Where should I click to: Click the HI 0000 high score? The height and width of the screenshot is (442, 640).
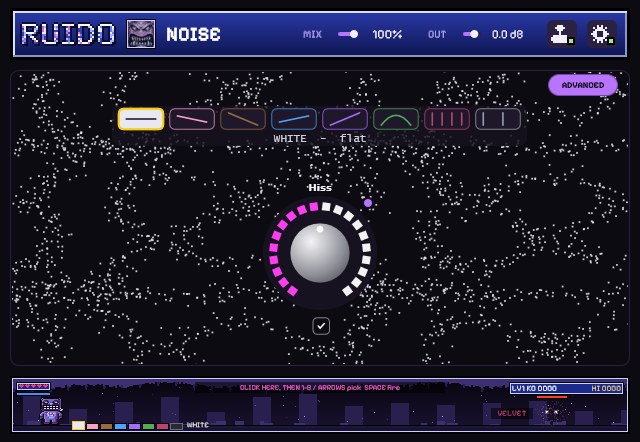pos(606,388)
